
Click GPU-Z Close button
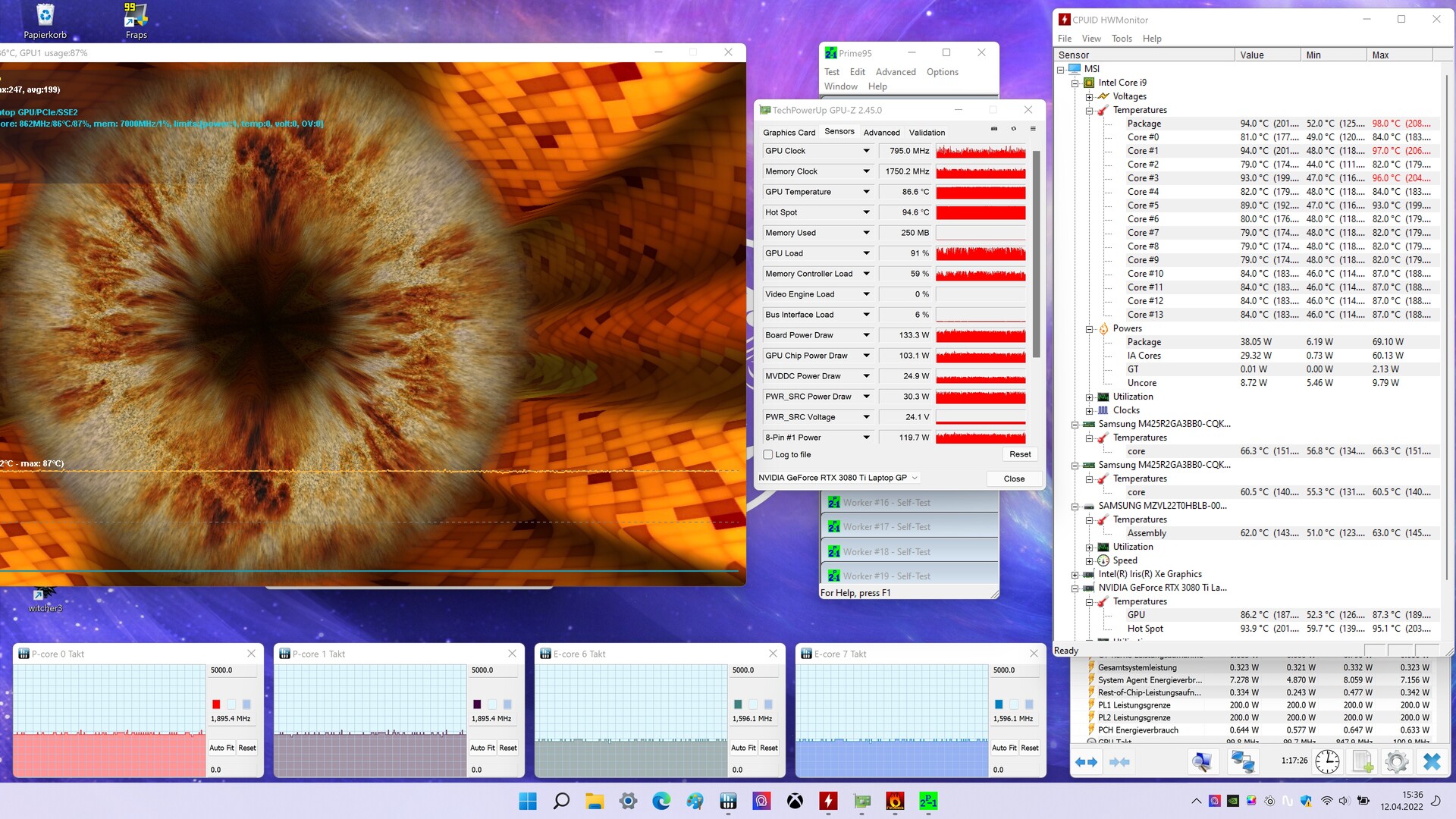1014,479
